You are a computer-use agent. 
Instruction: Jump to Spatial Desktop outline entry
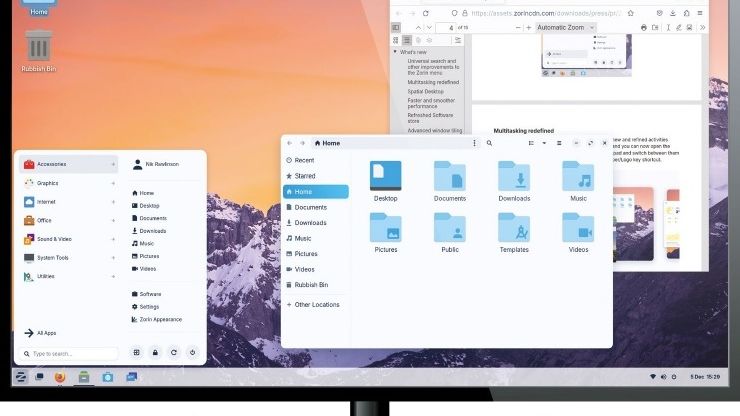tap(425, 92)
